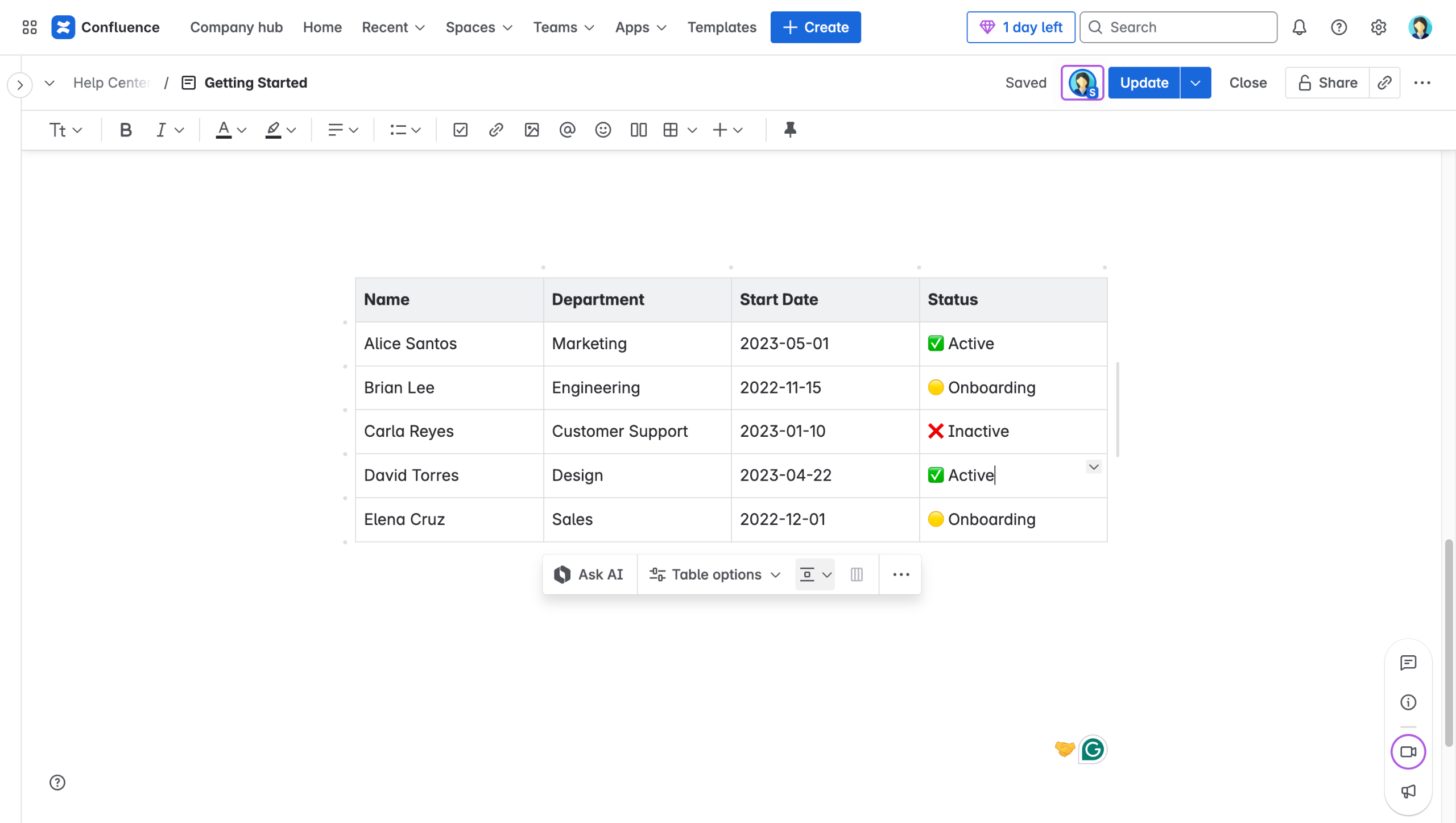This screenshot has width=1456, height=823.
Task: Click the Ask AI button
Action: coord(589,574)
